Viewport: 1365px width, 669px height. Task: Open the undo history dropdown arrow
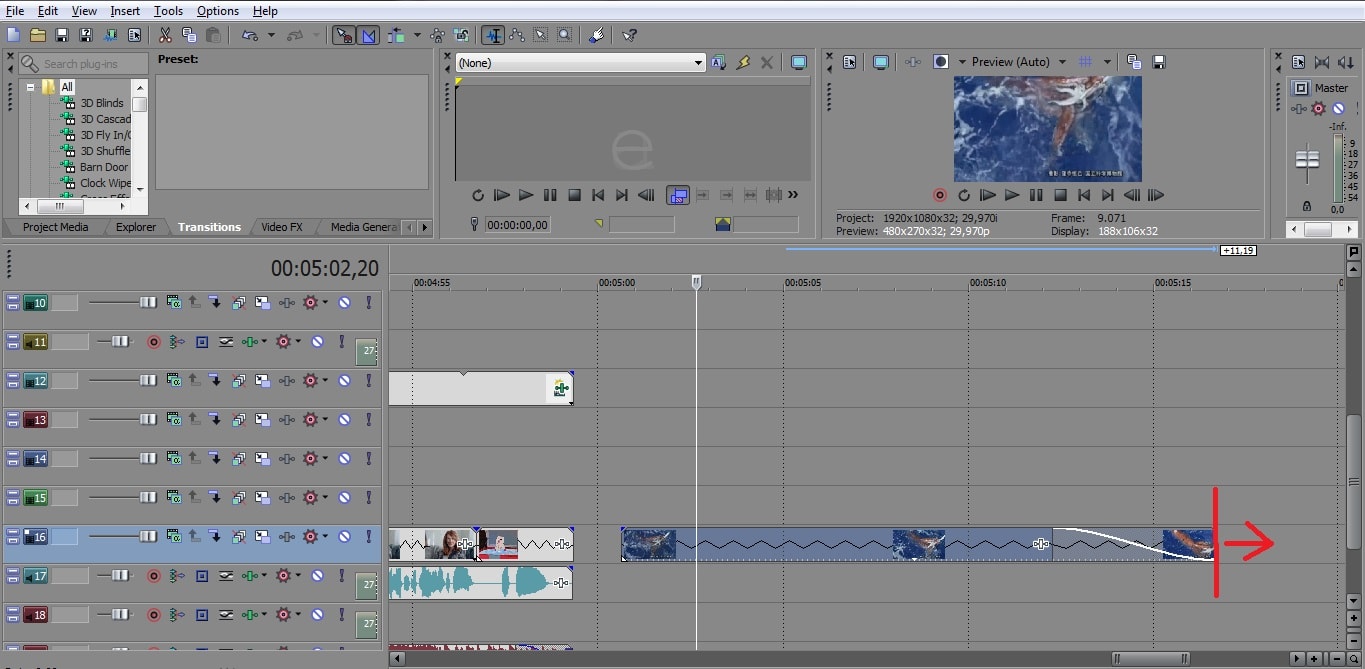tap(271, 35)
